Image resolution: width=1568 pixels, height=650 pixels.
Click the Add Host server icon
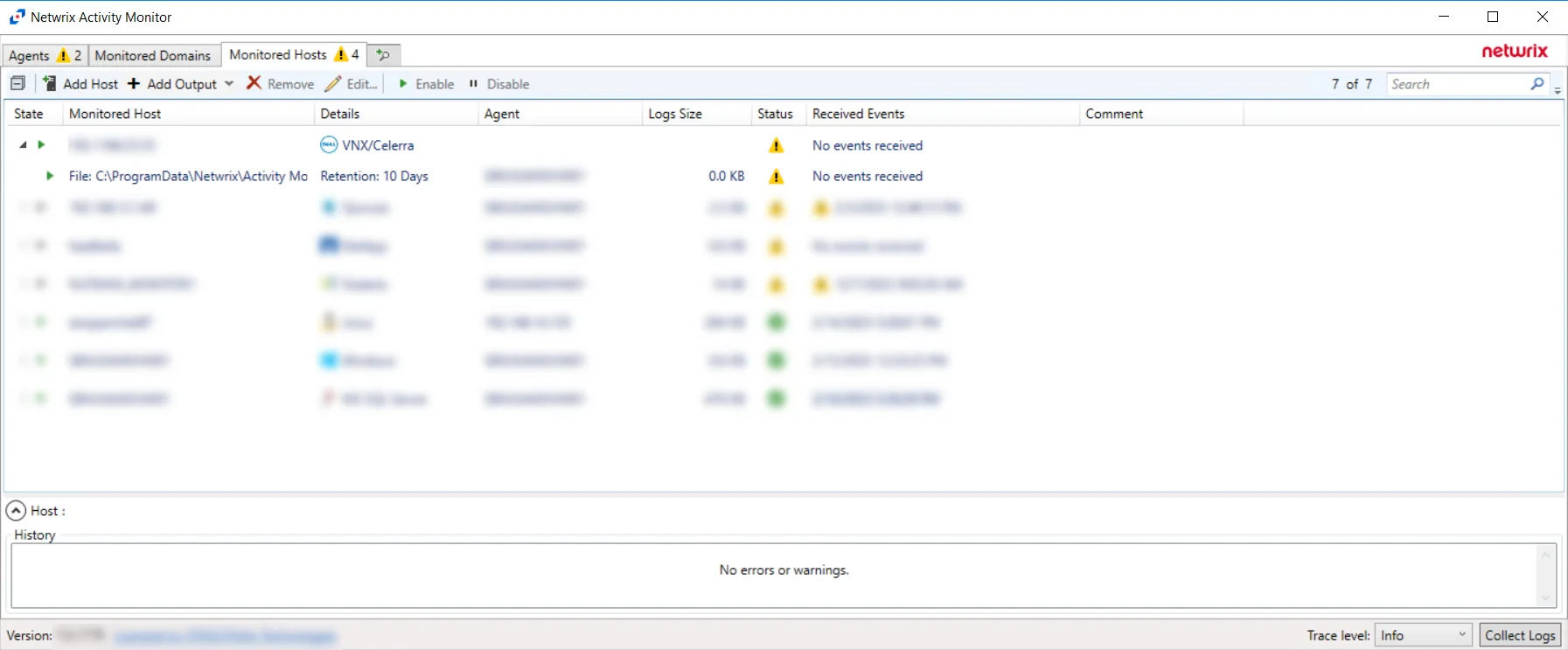point(50,83)
